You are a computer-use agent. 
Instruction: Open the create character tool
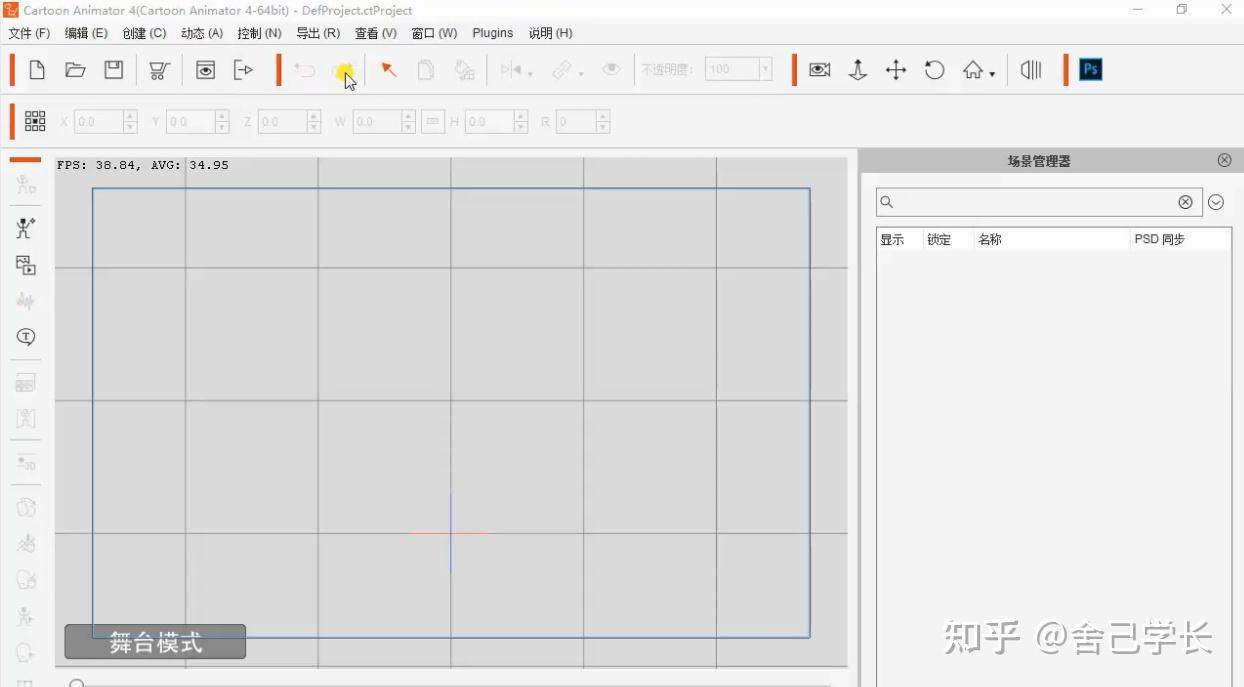pyautogui.click(x=26, y=228)
